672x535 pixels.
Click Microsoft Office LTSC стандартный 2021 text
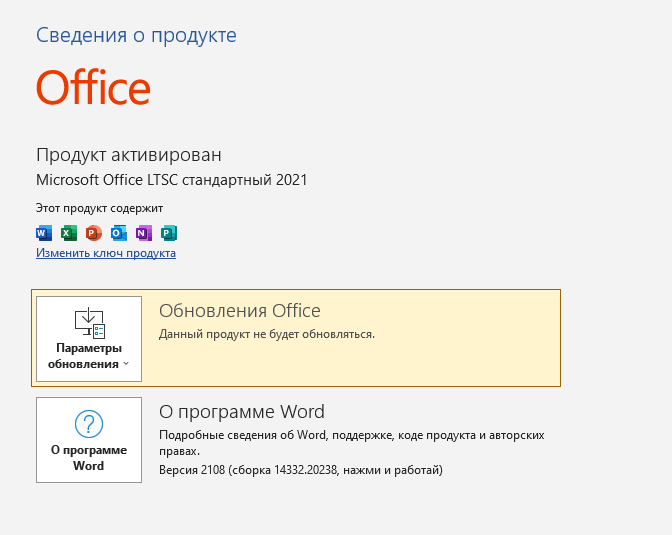tap(171, 180)
